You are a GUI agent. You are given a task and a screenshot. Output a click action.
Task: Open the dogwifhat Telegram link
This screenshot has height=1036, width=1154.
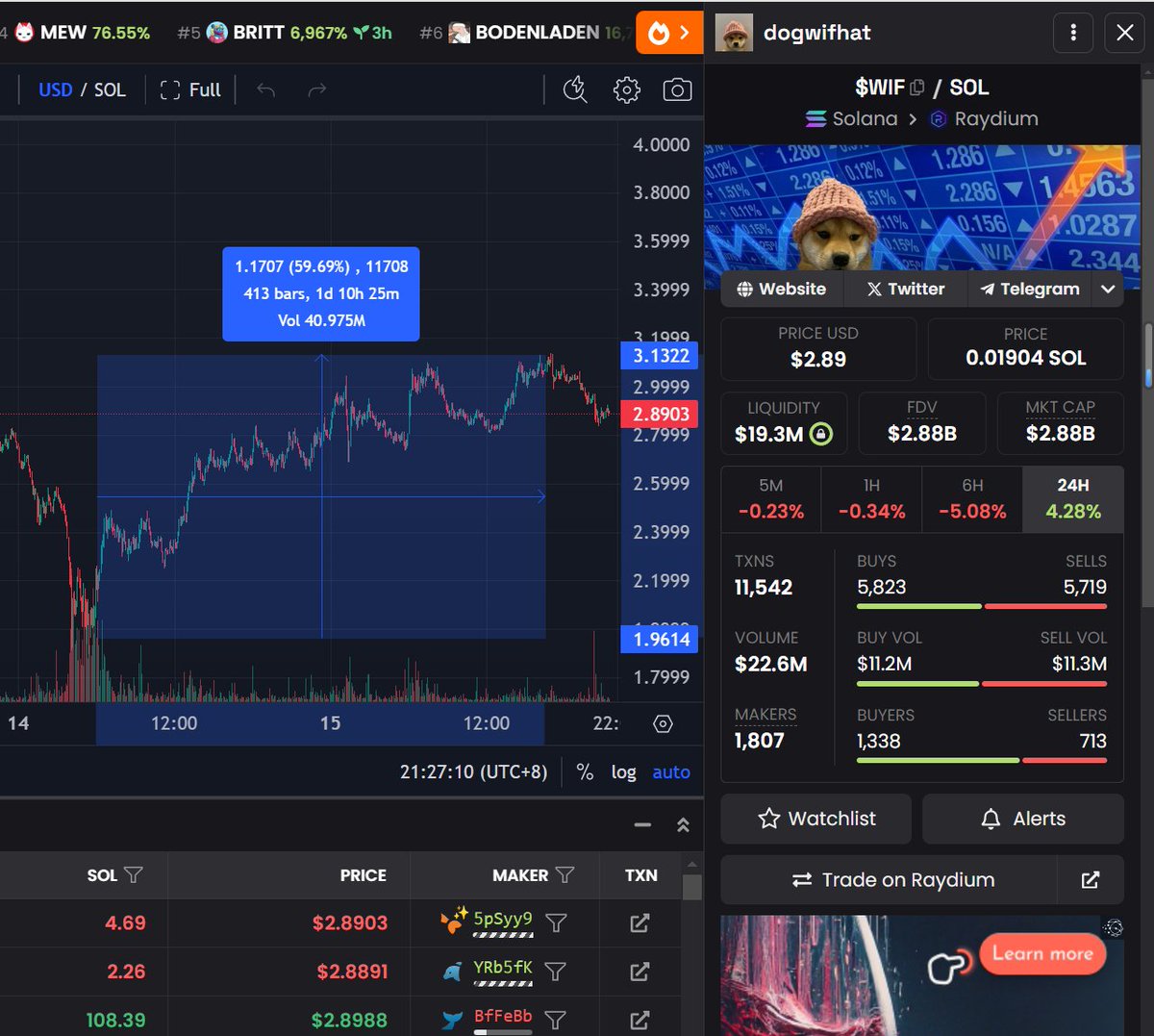[x=1029, y=289]
